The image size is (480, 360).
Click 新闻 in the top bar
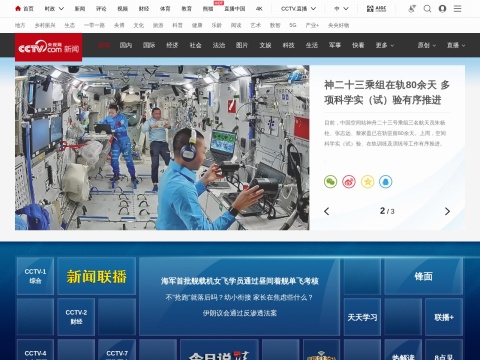80,9
